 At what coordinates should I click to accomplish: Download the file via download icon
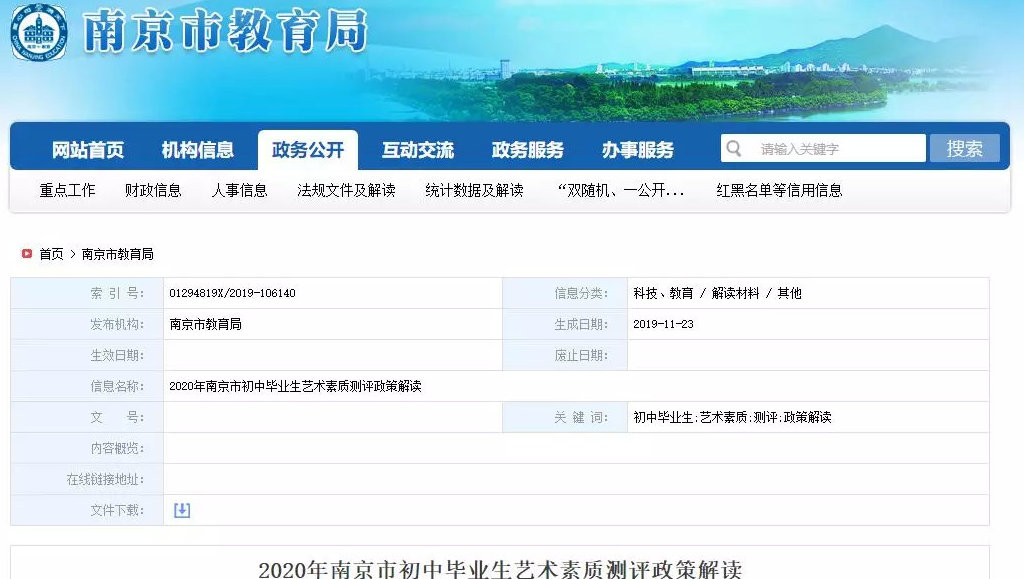[182, 510]
